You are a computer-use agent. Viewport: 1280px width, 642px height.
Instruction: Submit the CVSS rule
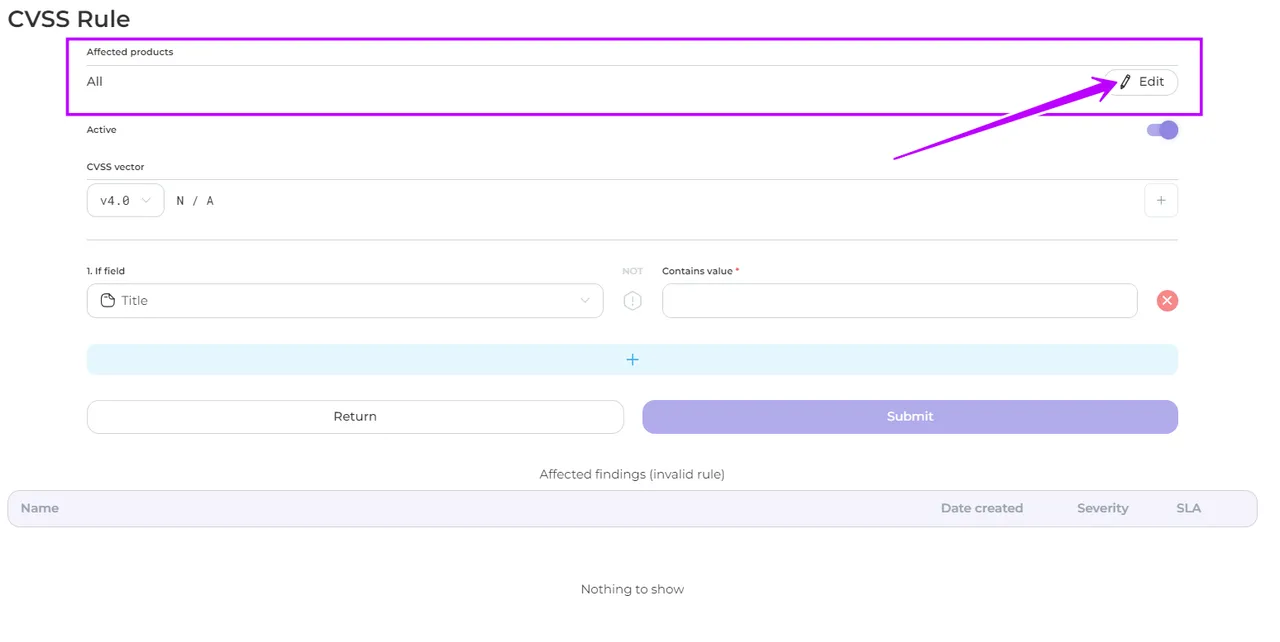click(x=909, y=417)
